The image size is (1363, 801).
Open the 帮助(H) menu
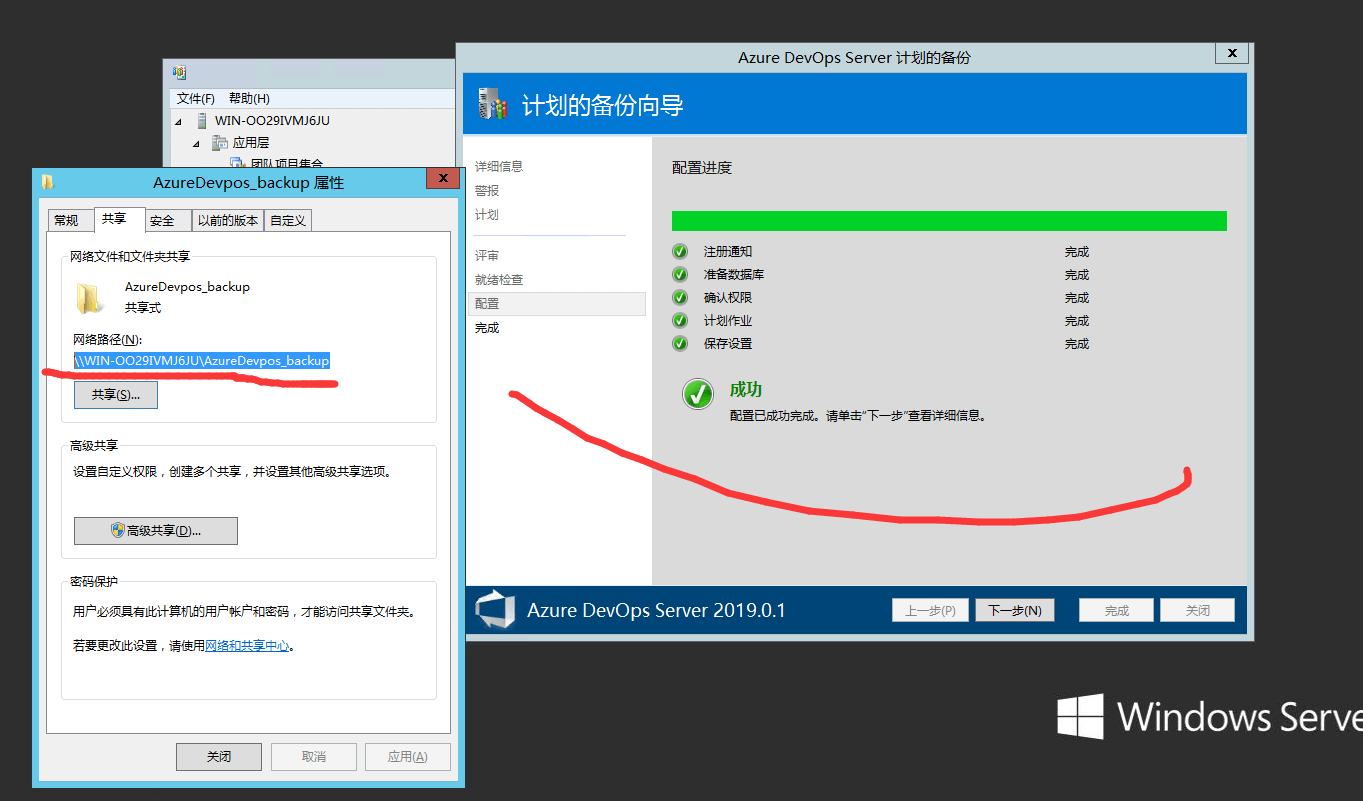tap(249, 98)
